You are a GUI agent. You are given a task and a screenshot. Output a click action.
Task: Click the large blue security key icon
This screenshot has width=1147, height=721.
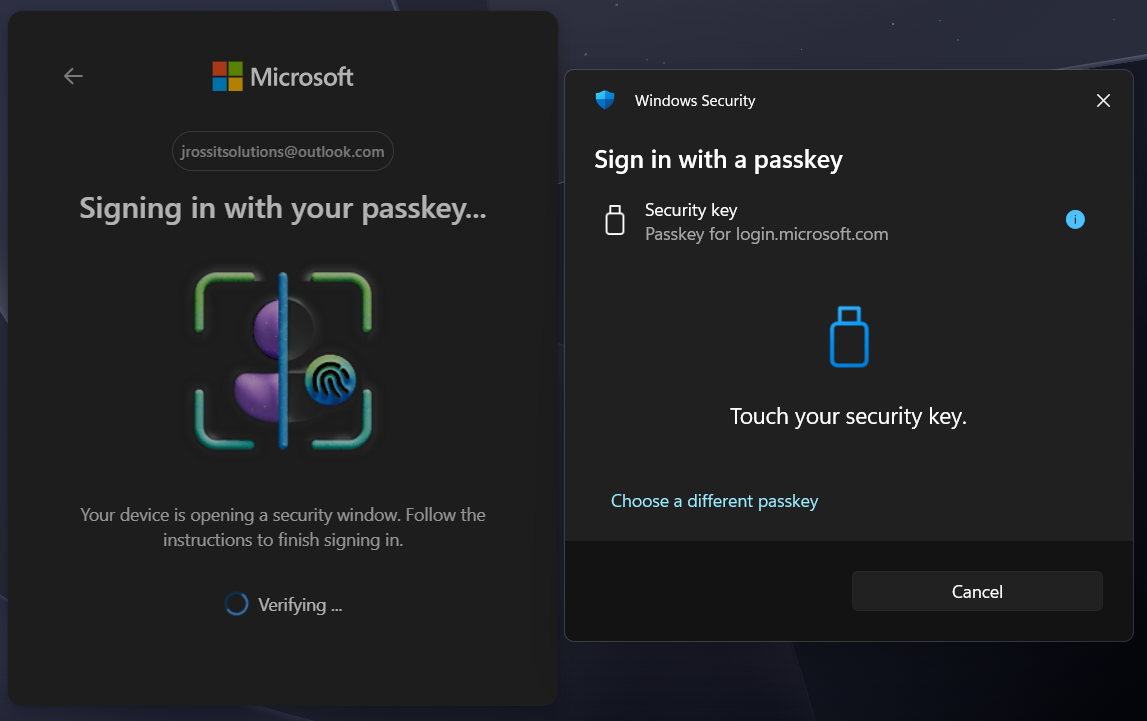(849, 336)
